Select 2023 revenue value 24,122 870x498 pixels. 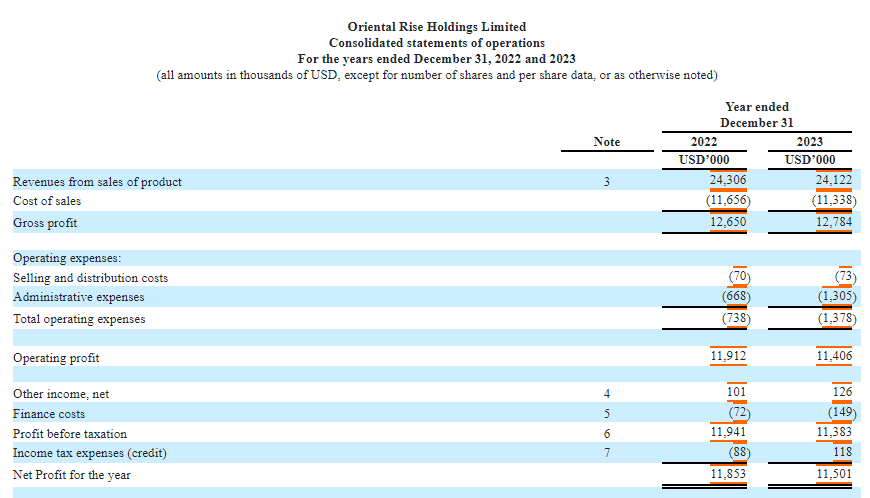coord(833,180)
